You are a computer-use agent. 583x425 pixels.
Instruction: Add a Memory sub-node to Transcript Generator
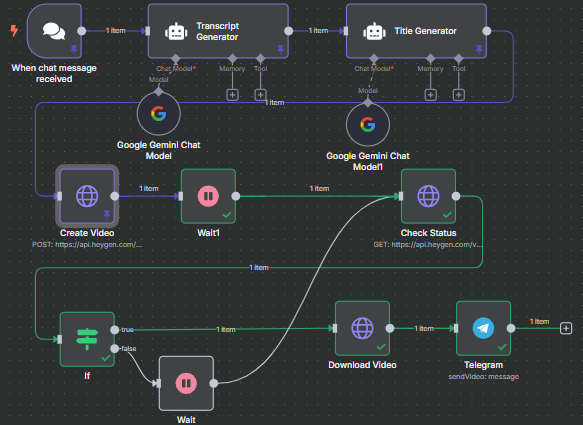pos(232,95)
